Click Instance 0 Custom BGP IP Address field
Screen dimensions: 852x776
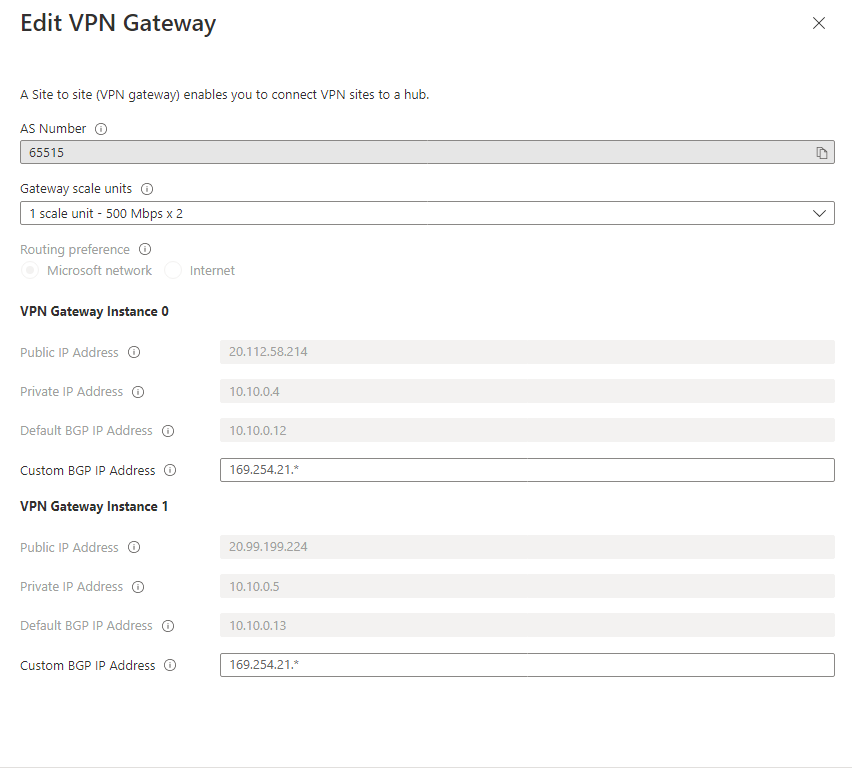(x=527, y=470)
